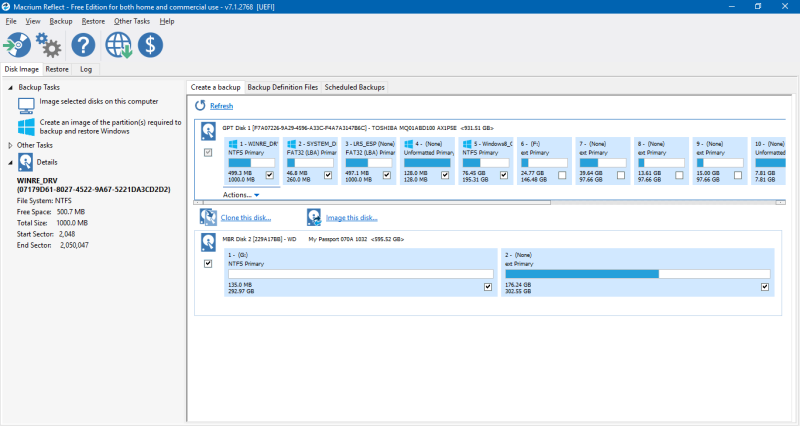This screenshot has height=426, width=800.
Task: Click the dollar sign purchase icon
Action: pos(151,45)
